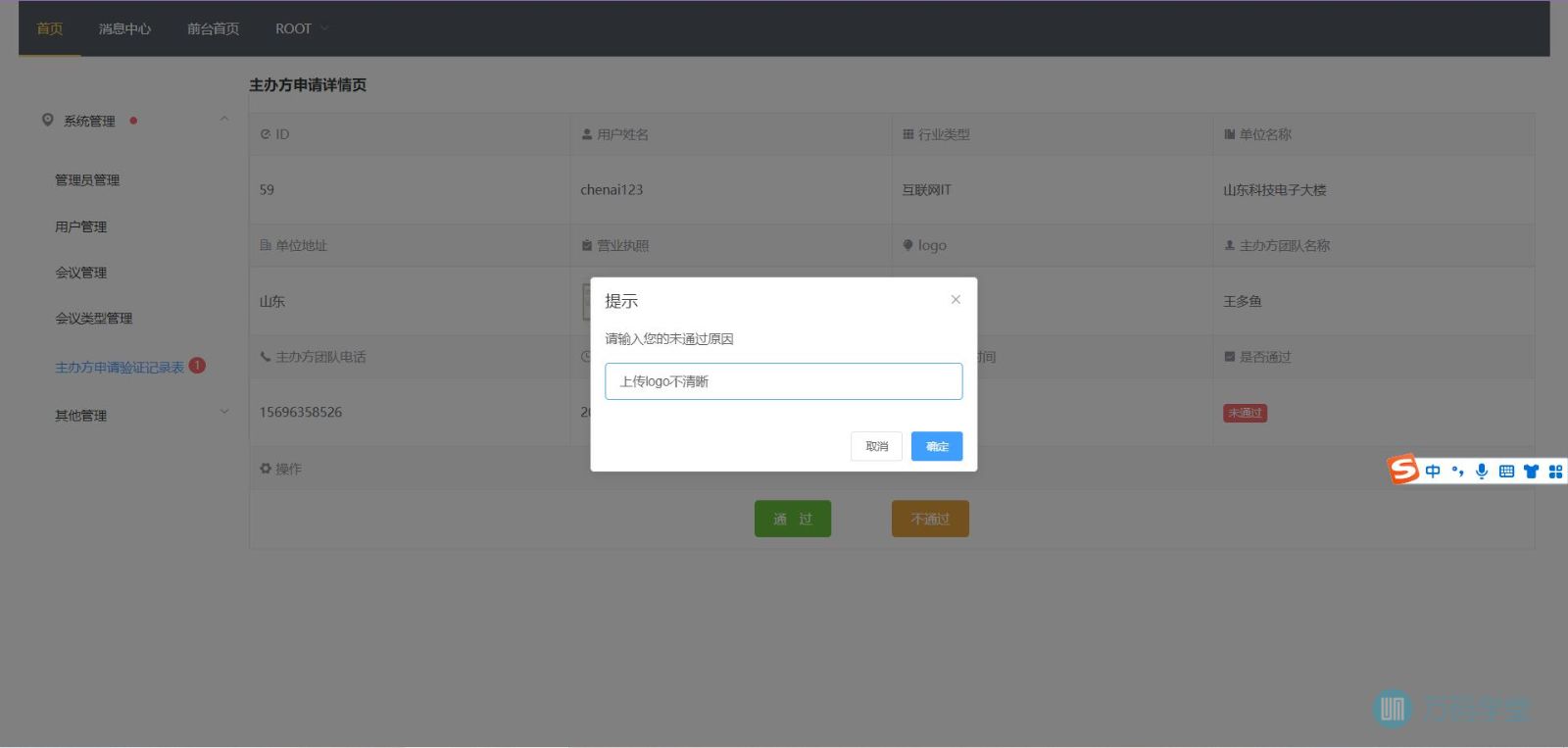The width and height of the screenshot is (1568, 748).
Task: Open the ROOT user dropdown
Action: 302,28
